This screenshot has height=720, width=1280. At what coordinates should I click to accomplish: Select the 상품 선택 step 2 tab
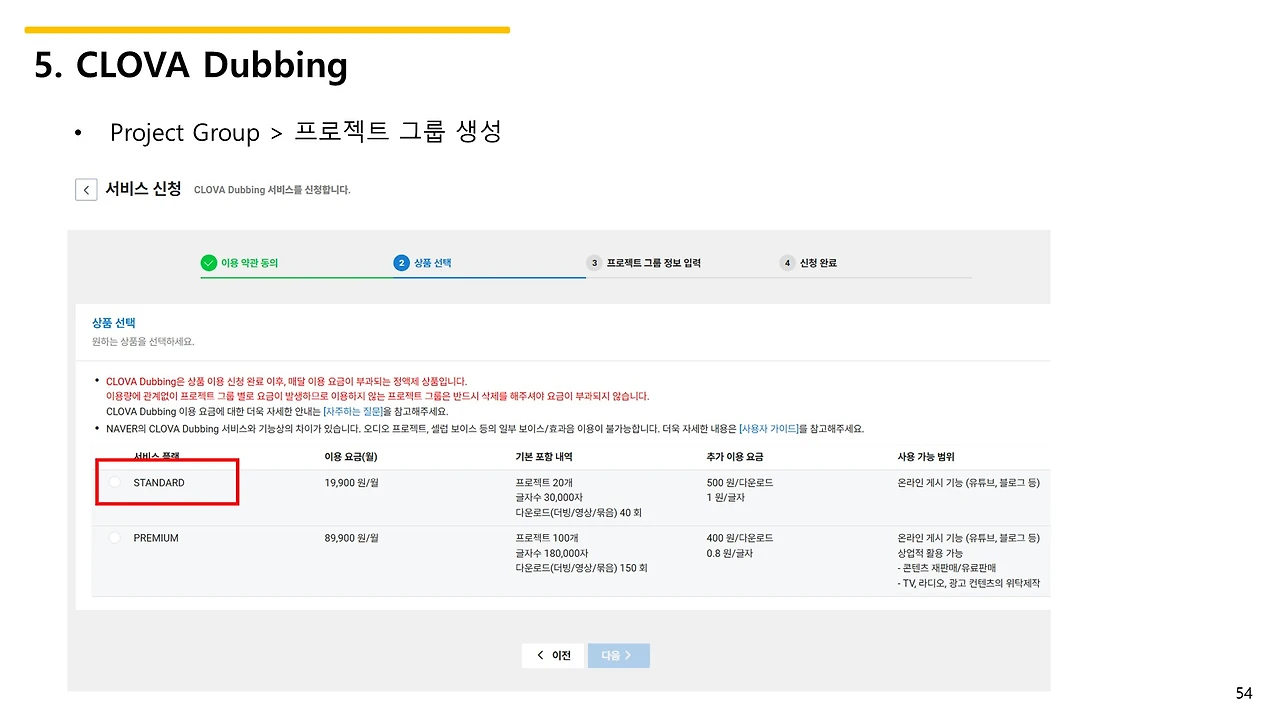tap(423, 263)
